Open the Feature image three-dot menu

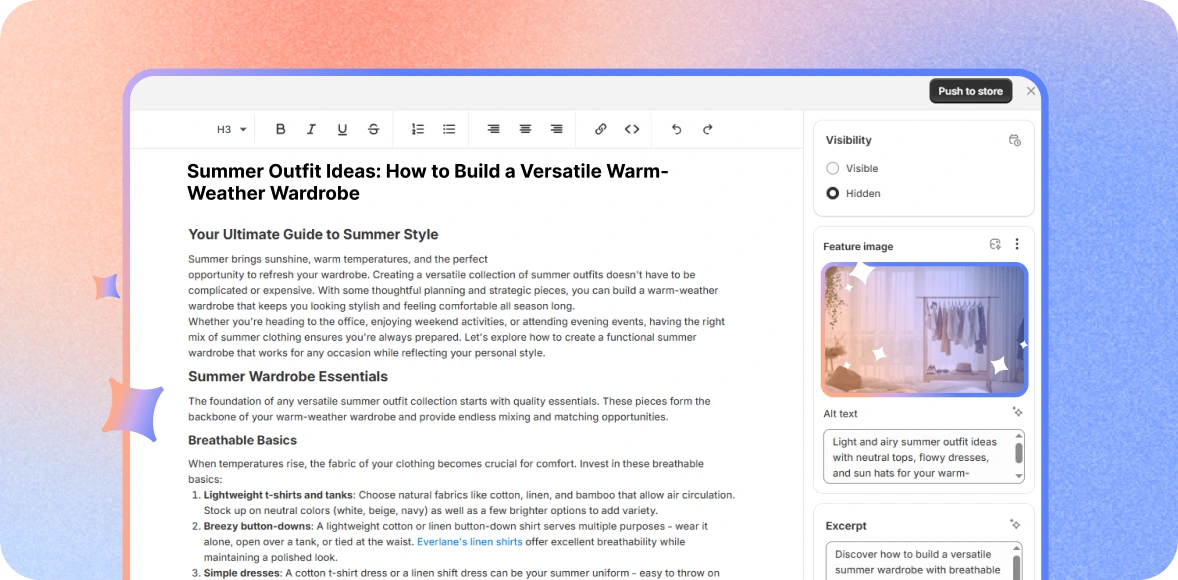tap(1017, 245)
